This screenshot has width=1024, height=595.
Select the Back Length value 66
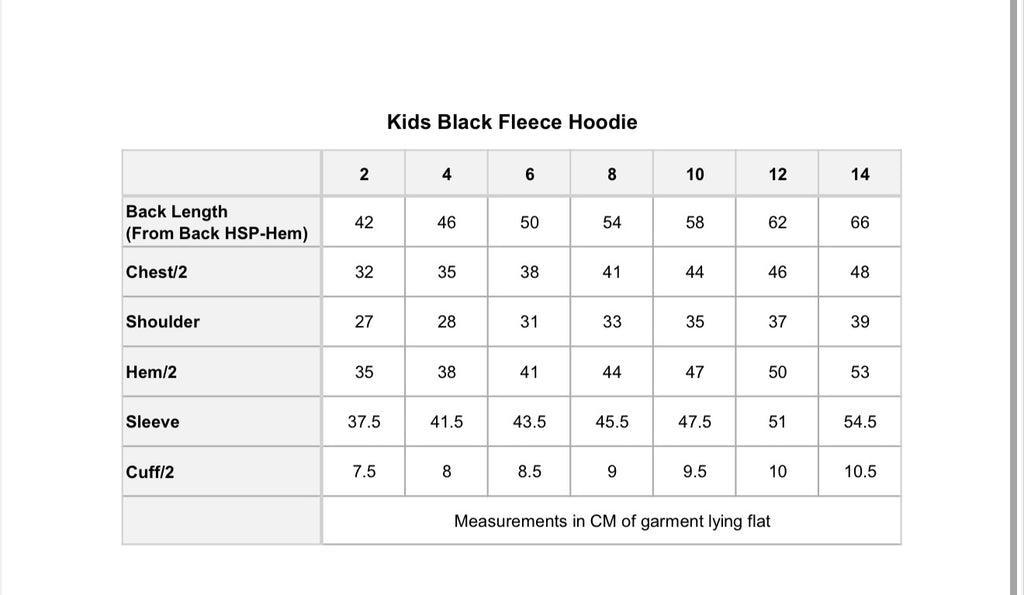pyautogui.click(x=859, y=223)
